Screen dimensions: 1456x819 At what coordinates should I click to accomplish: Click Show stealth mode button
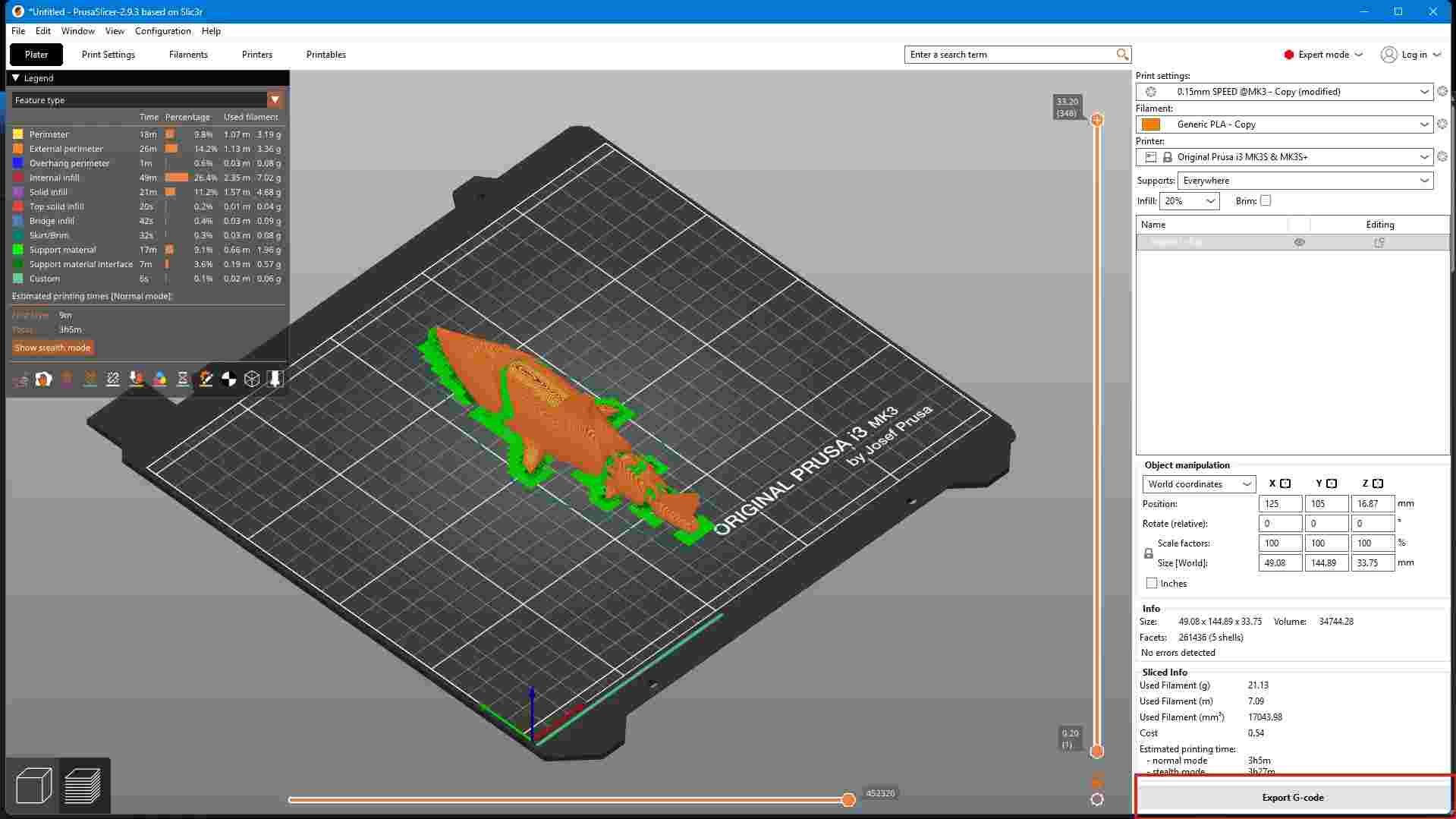52,348
